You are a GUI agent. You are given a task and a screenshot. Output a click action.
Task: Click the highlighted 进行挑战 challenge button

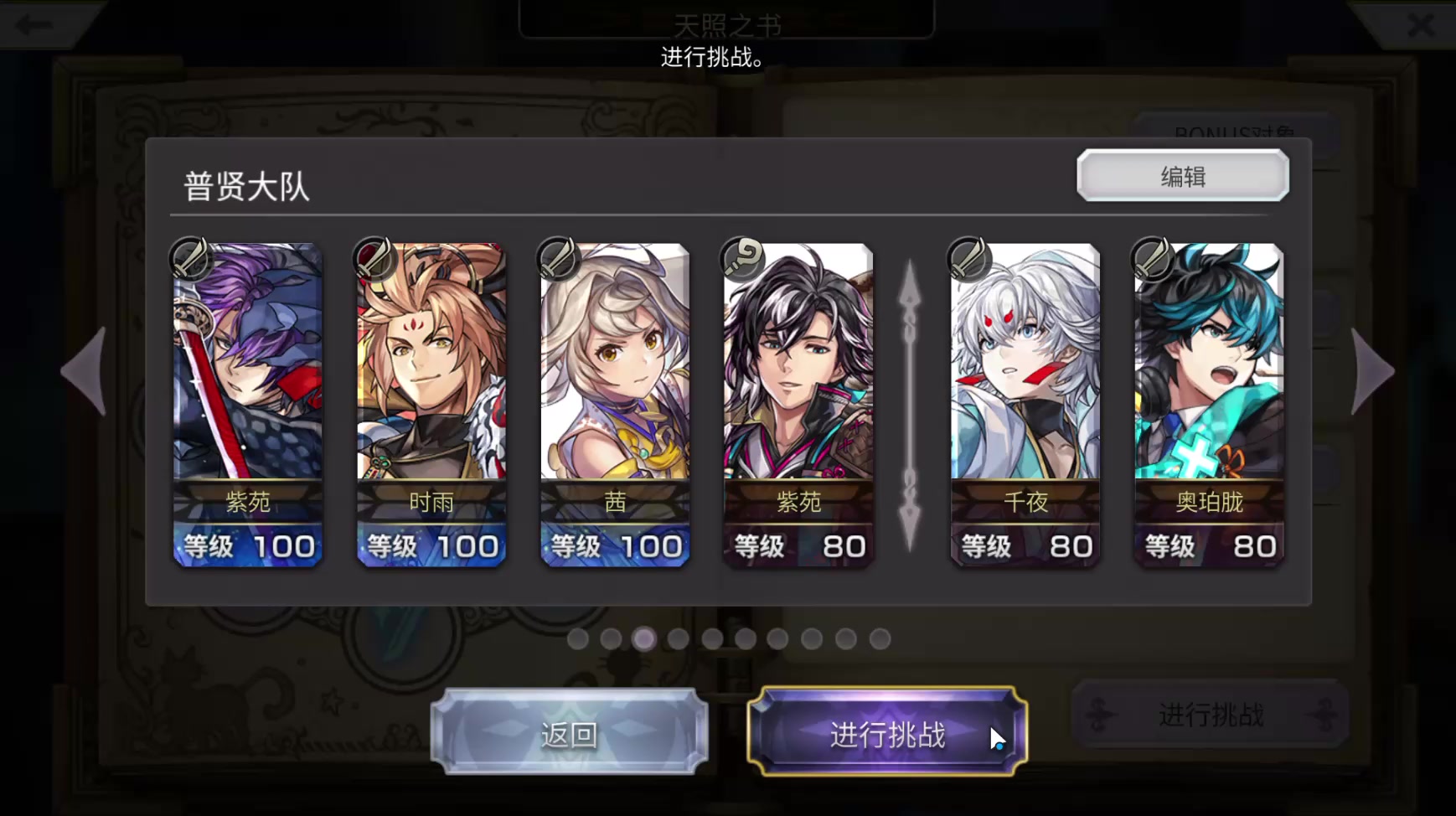[887, 733]
